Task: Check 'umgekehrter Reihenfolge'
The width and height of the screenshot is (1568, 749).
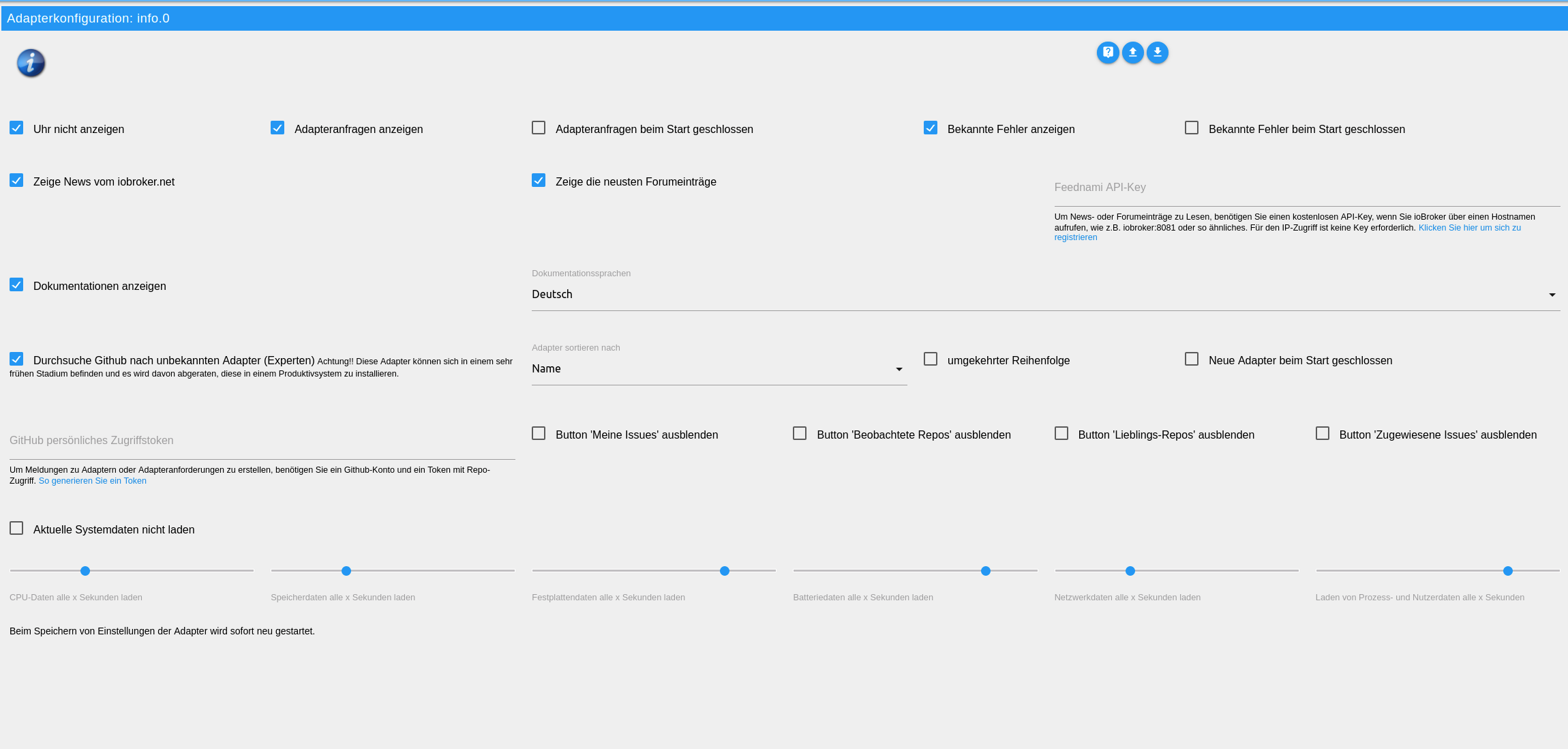Action: [x=931, y=359]
